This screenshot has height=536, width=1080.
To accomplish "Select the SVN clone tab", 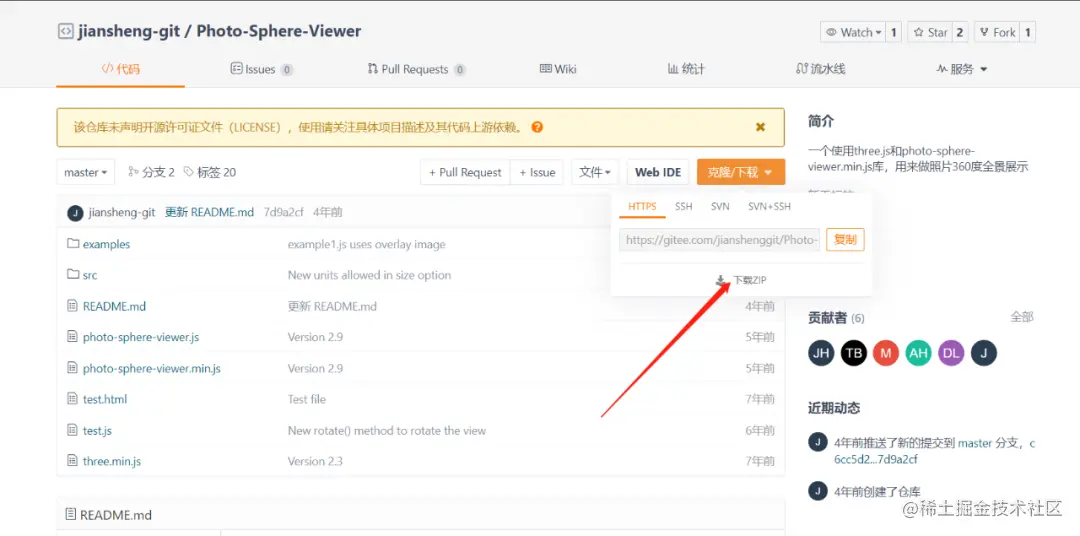I will pos(720,206).
